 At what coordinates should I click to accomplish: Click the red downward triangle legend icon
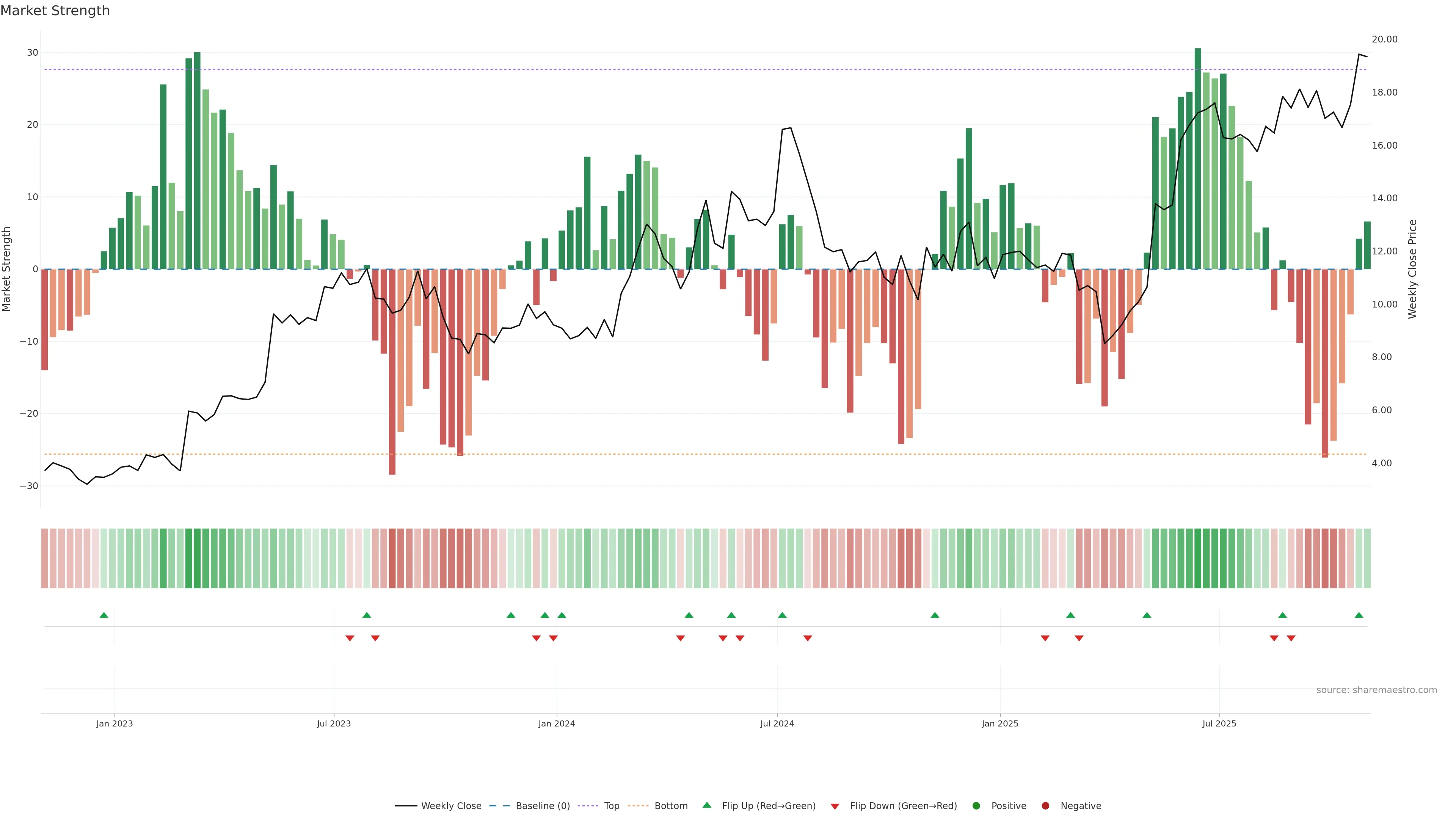click(835, 806)
